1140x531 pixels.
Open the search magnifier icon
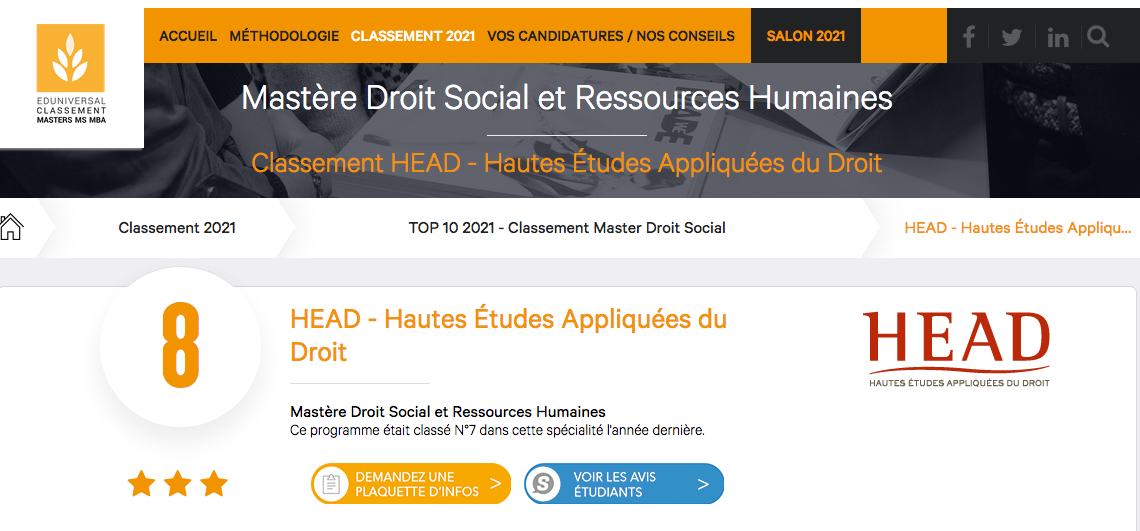1098,36
